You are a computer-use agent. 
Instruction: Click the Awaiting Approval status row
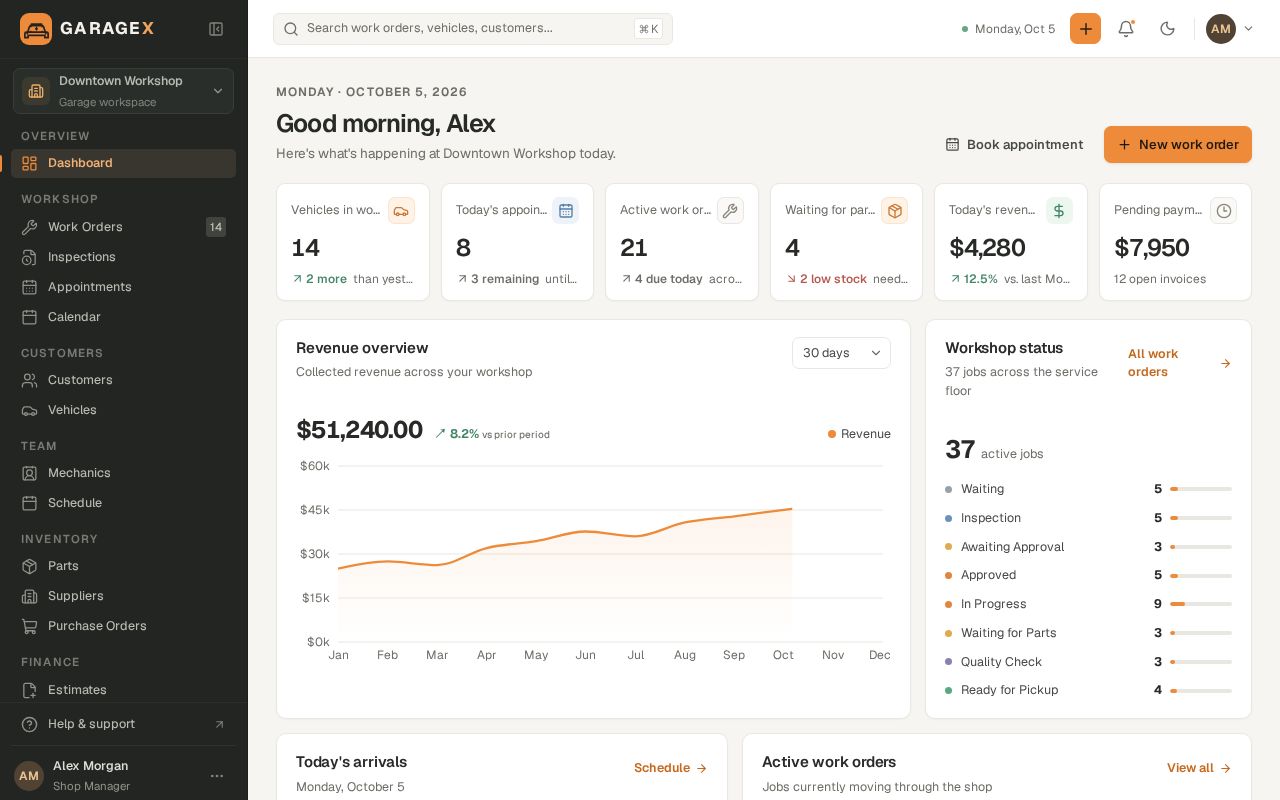click(1088, 547)
